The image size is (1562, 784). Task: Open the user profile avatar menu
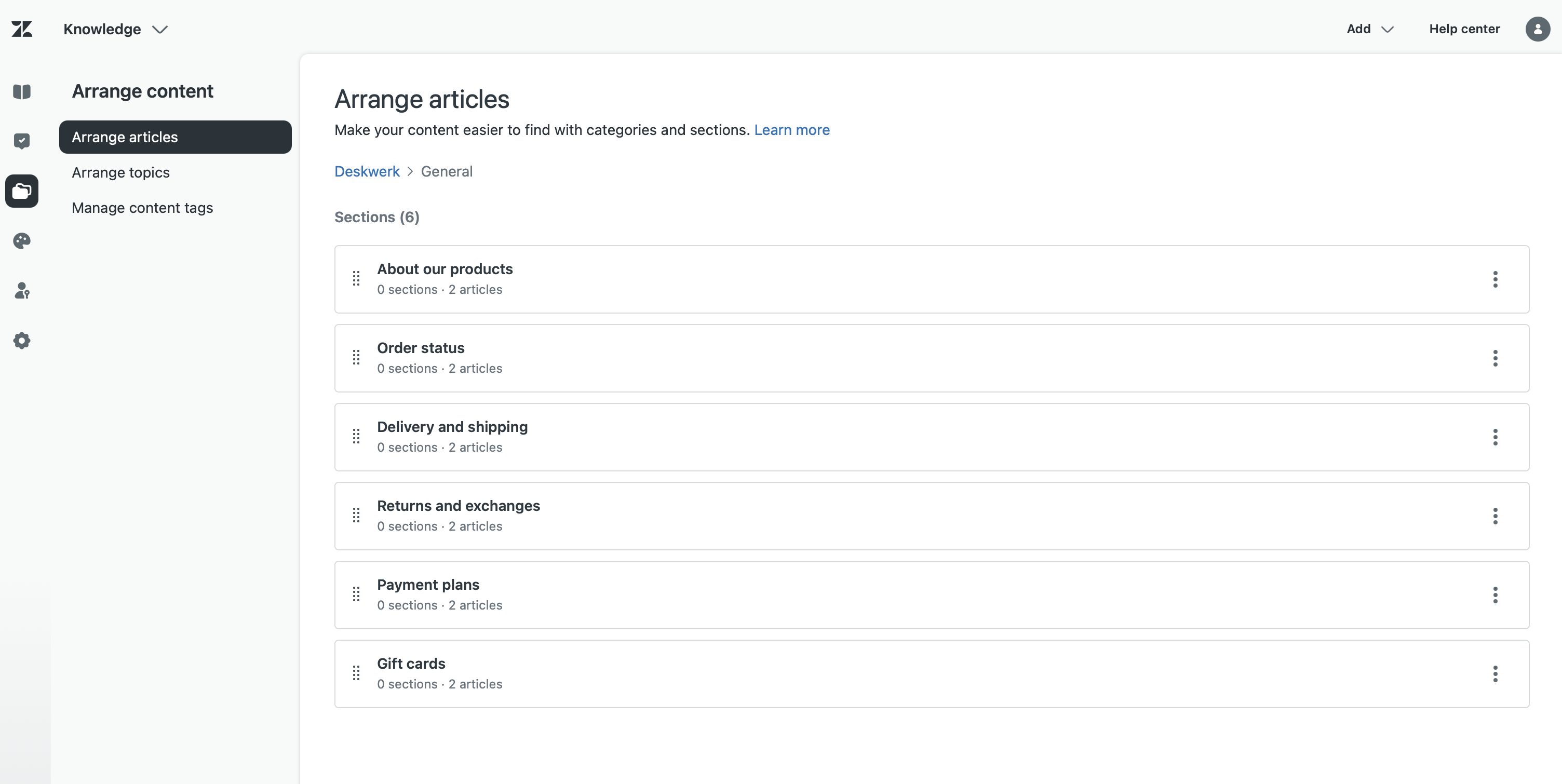click(1537, 29)
